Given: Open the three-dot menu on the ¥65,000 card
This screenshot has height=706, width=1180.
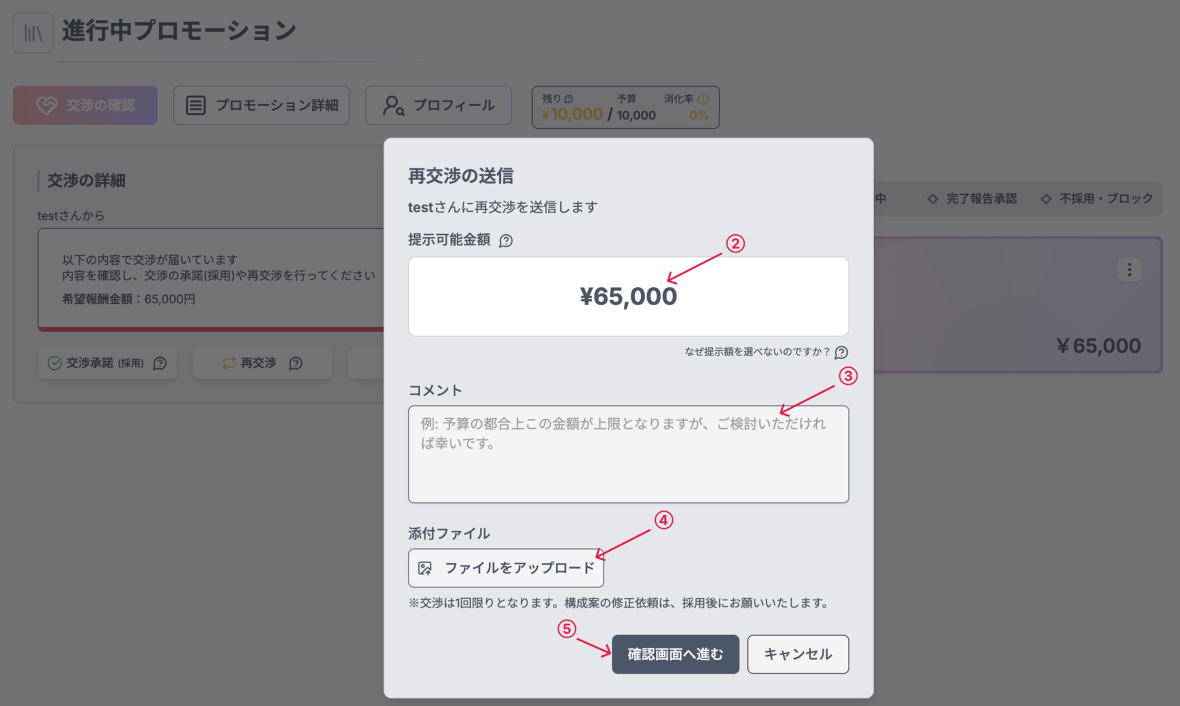Looking at the screenshot, I should [1129, 270].
